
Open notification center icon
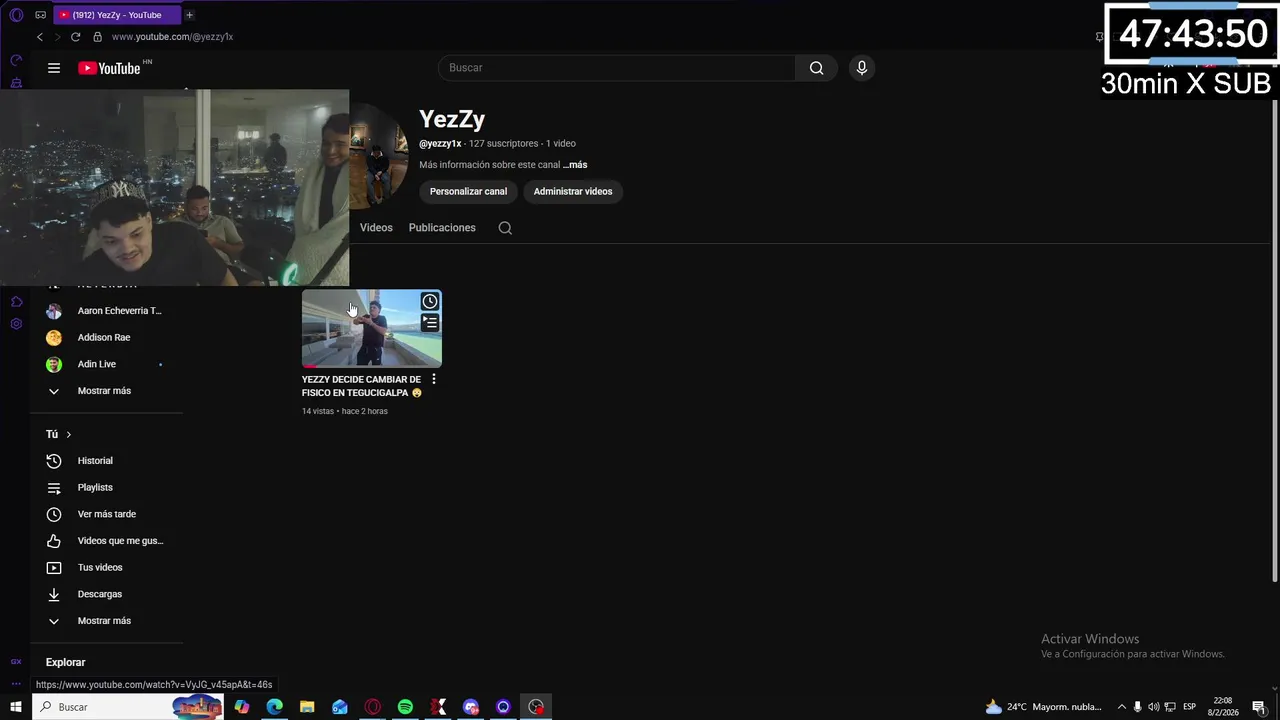(x=1259, y=707)
